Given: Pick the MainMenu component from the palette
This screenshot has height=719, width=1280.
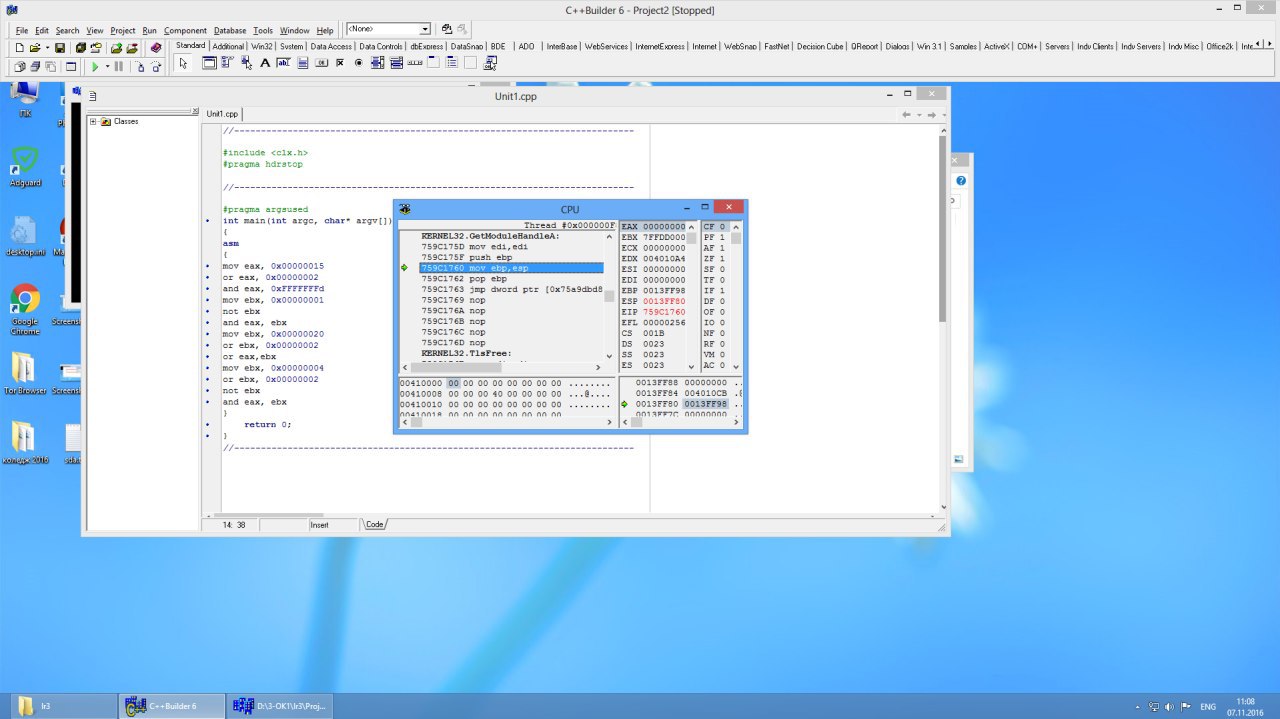Looking at the screenshot, I should click(226, 63).
